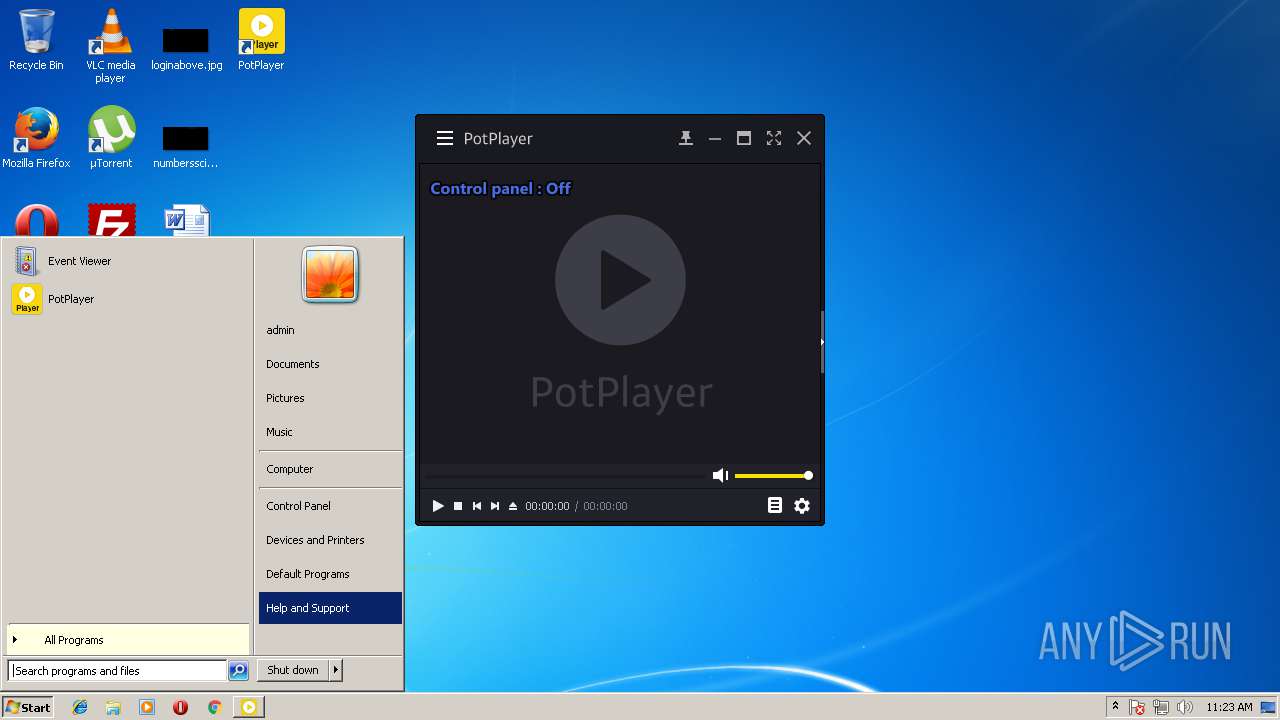Open a file with the eject button
1280x720 pixels.
513,506
